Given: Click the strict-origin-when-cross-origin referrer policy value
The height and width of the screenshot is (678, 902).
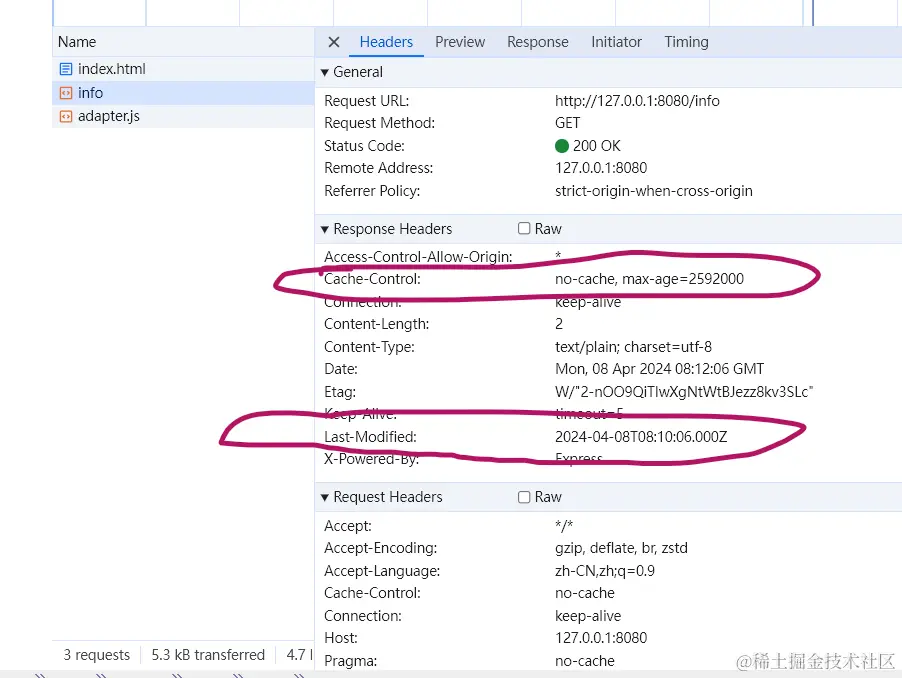Looking at the screenshot, I should (x=653, y=191).
